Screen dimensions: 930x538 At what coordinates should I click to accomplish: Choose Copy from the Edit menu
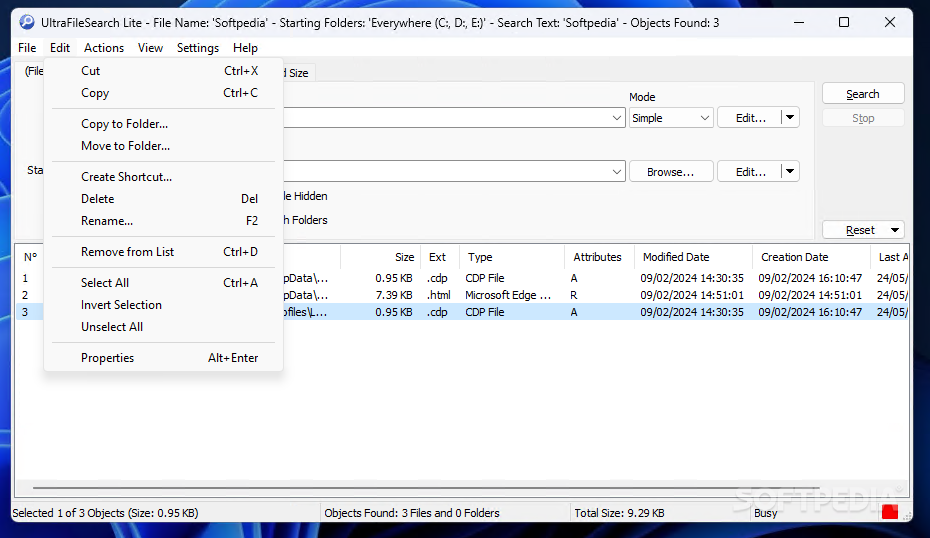click(x=163, y=93)
